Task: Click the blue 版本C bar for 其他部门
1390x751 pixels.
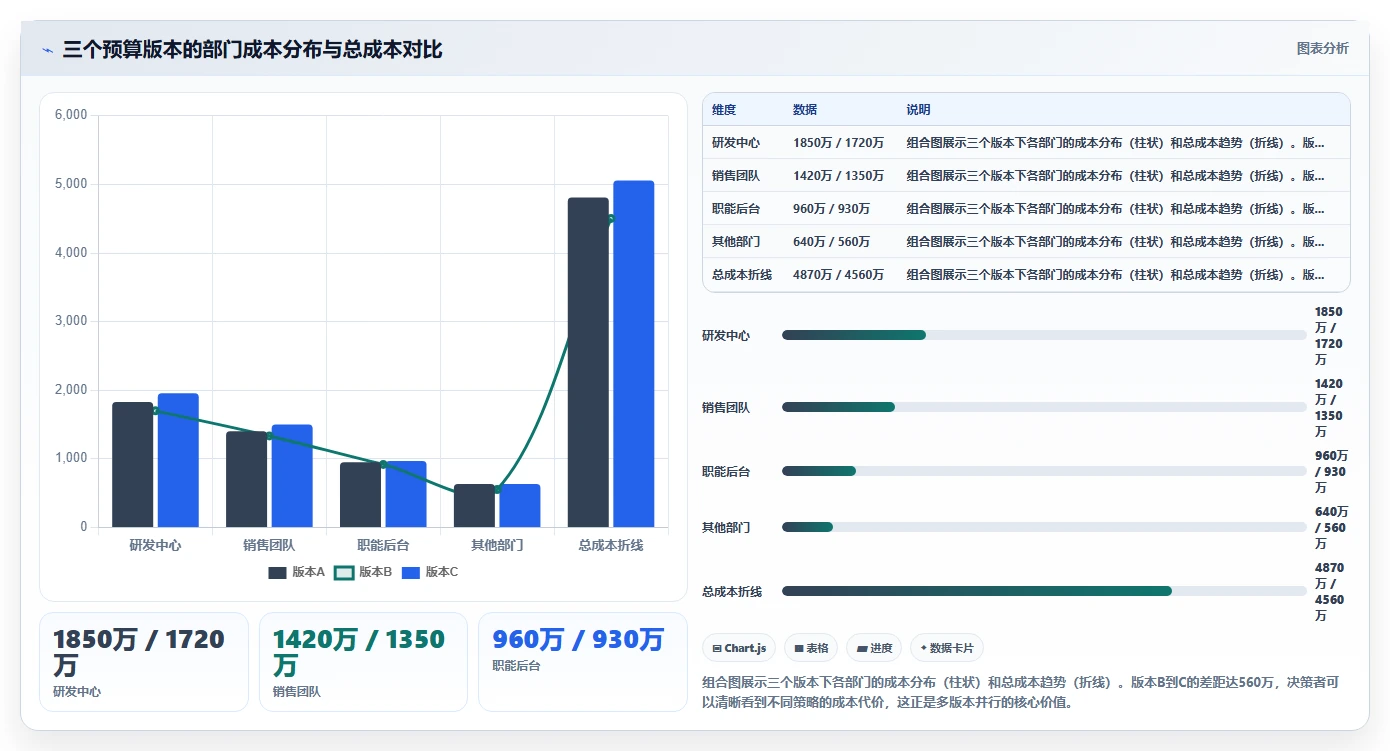Action: tap(520, 506)
